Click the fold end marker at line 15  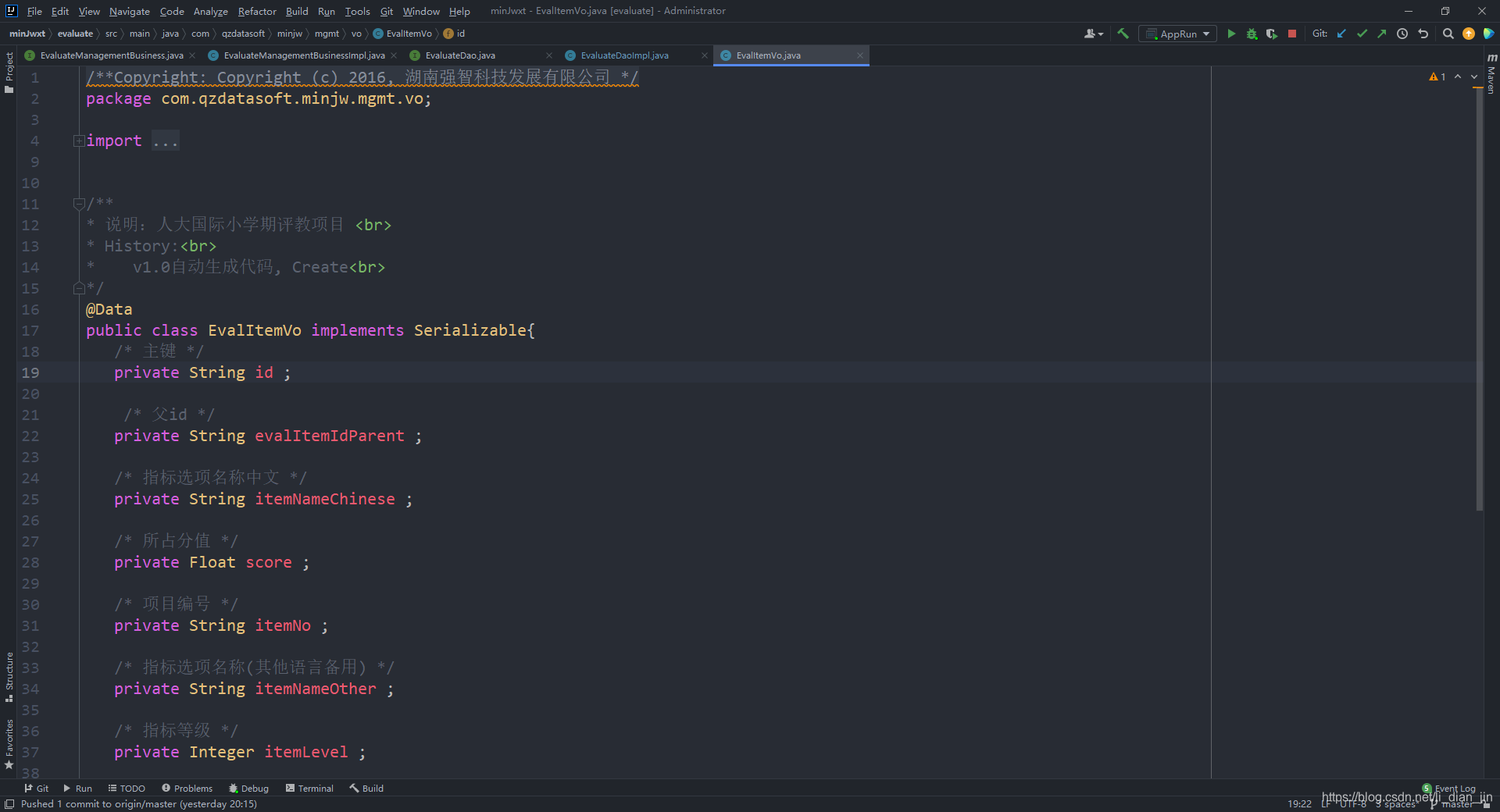click(79, 288)
